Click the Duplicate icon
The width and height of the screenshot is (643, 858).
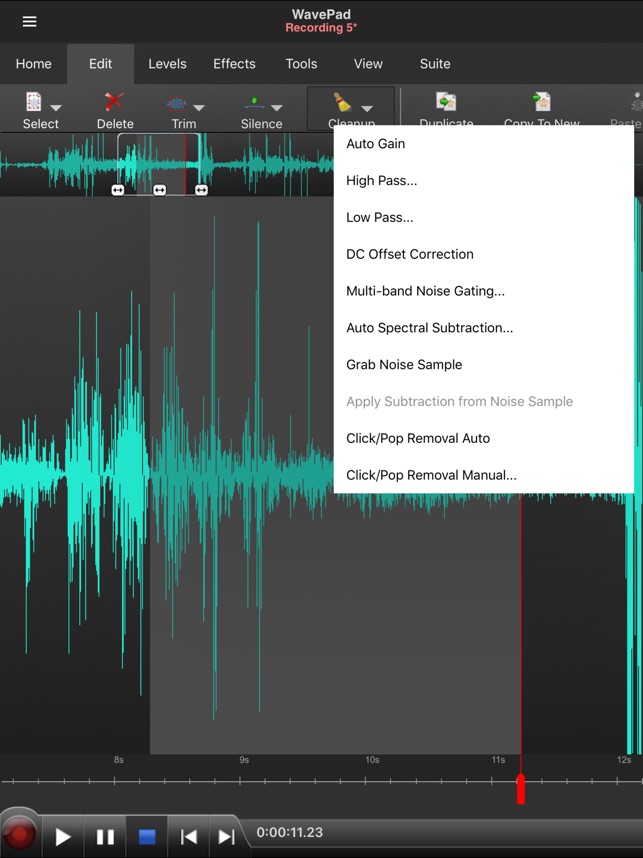(446, 102)
